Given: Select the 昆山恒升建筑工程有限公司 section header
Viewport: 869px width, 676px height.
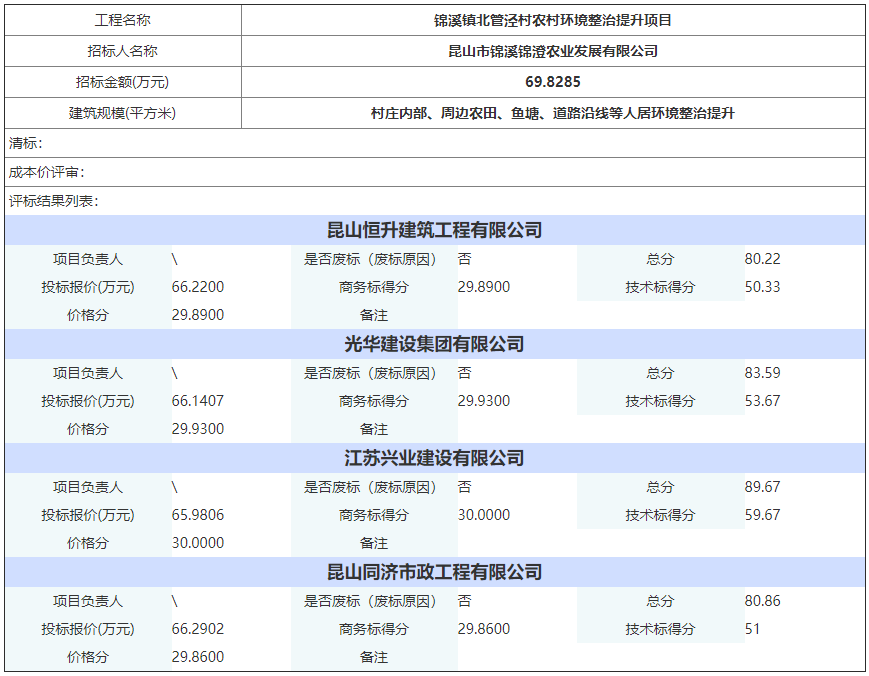Looking at the screenshot, I should (435, 230).
